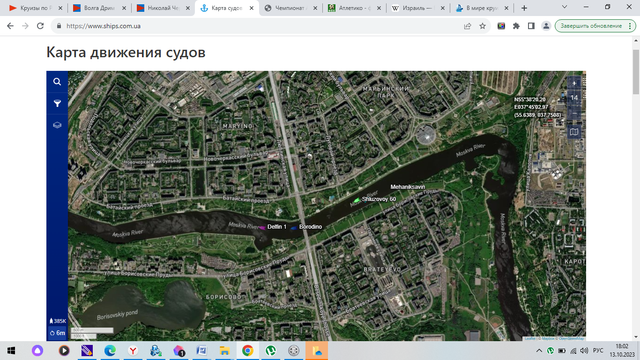Close the Карта судов tab
Image resolution: width=640 pixels, height=360 pixels.
tap(251, 8)
